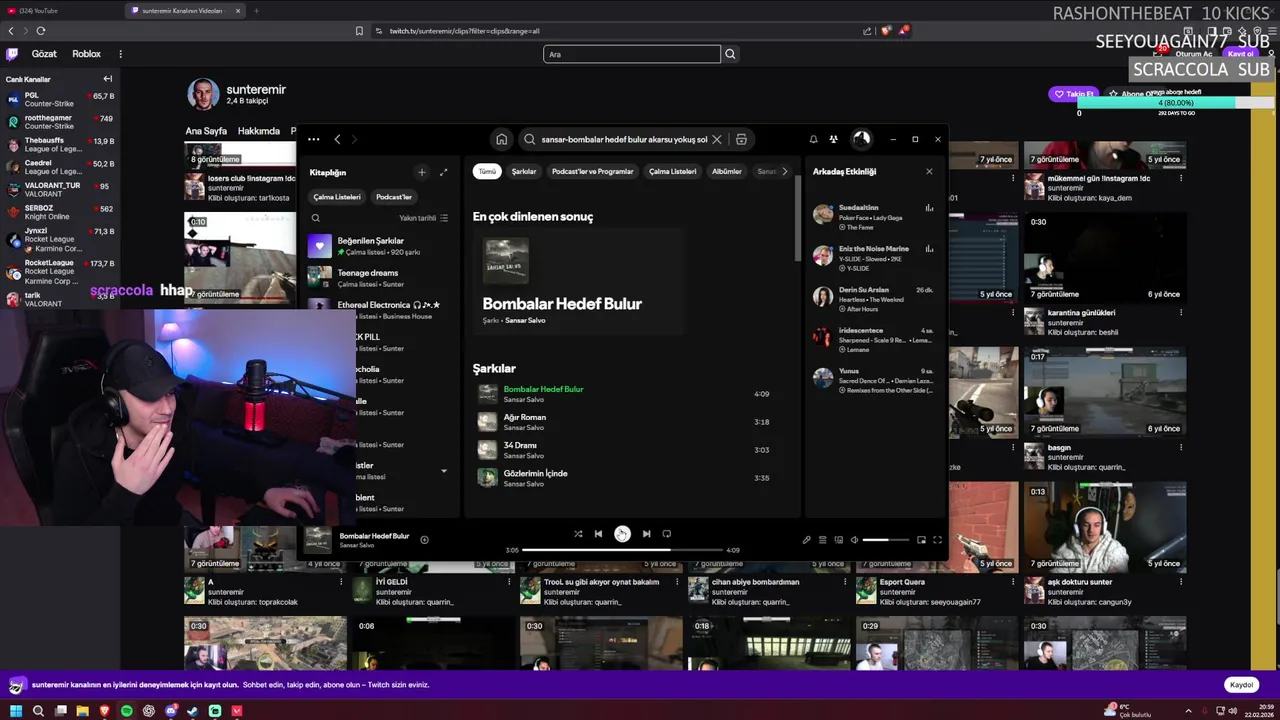The image size is (1280, 720).
Task: Enter Spotify full screen mode
Action: (937, 540)
